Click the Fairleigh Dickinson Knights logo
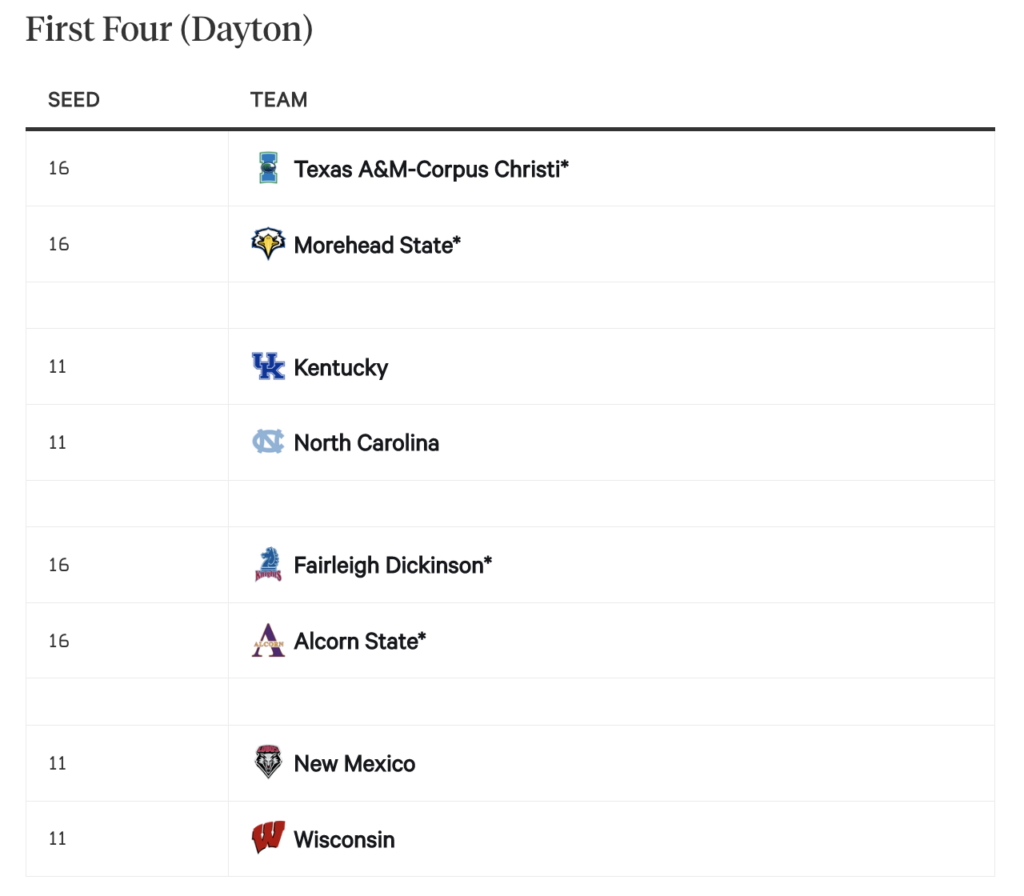Viewport: 1024px width, 896px height. (x=268, y=564)
